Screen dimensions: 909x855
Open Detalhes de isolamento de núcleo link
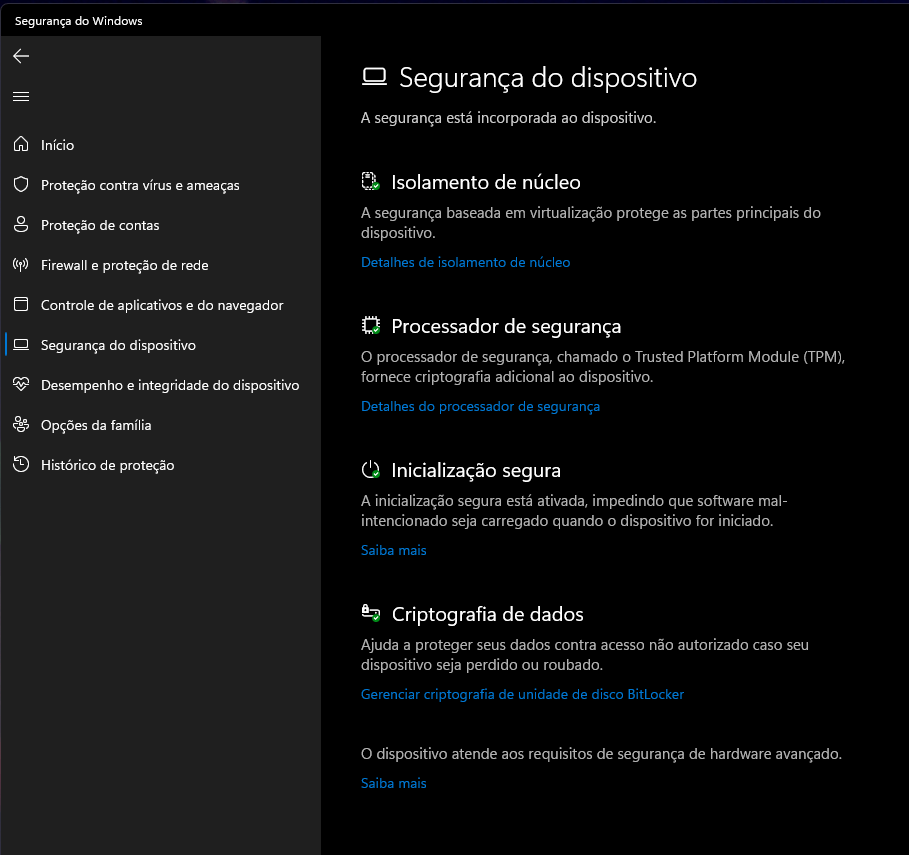pos(466,263)
